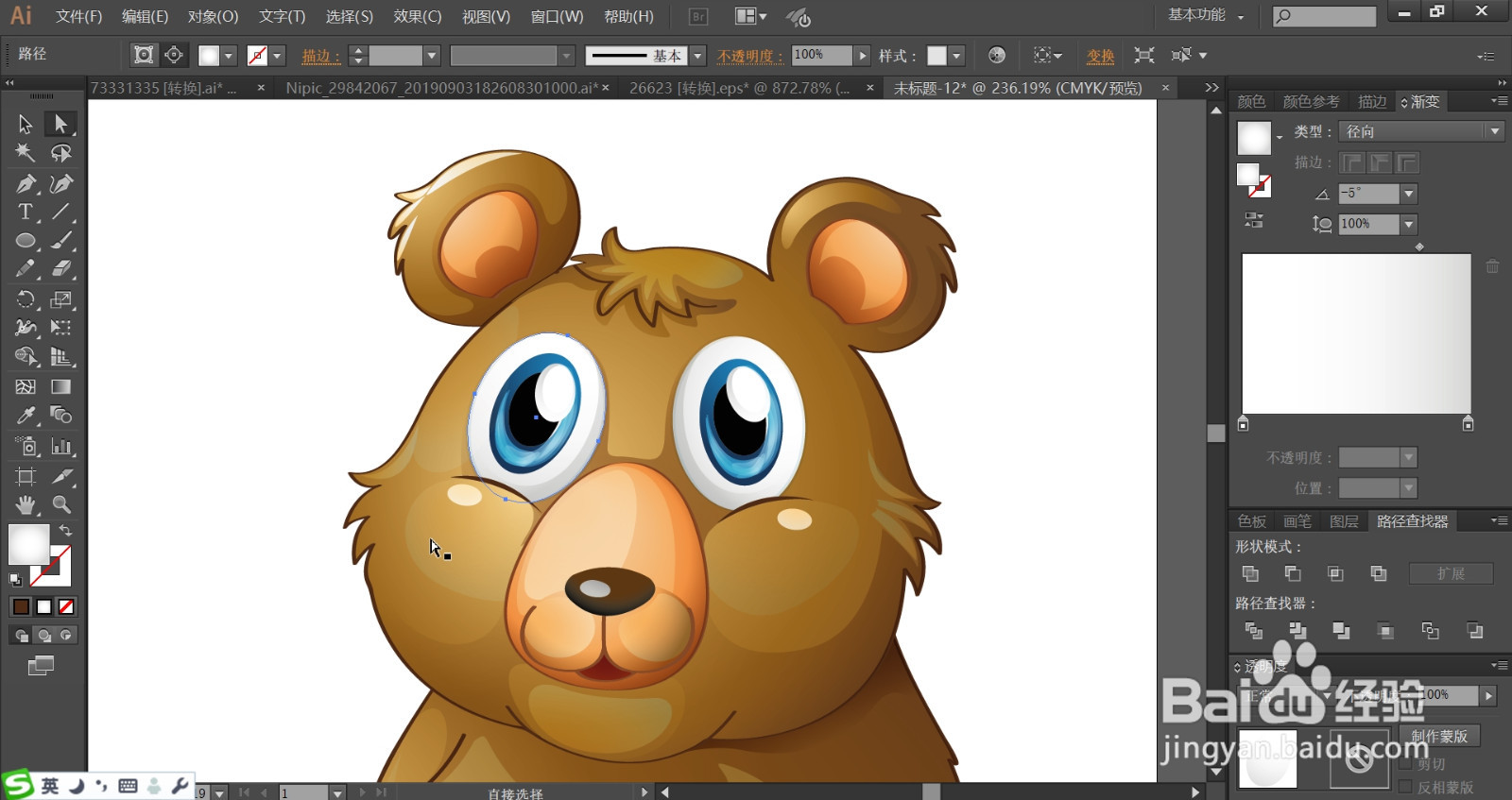The height and width of the screenshot is (800, 1512).
Task: Open the fill color dropdown in control bar
Action: (x=228, y=56)
